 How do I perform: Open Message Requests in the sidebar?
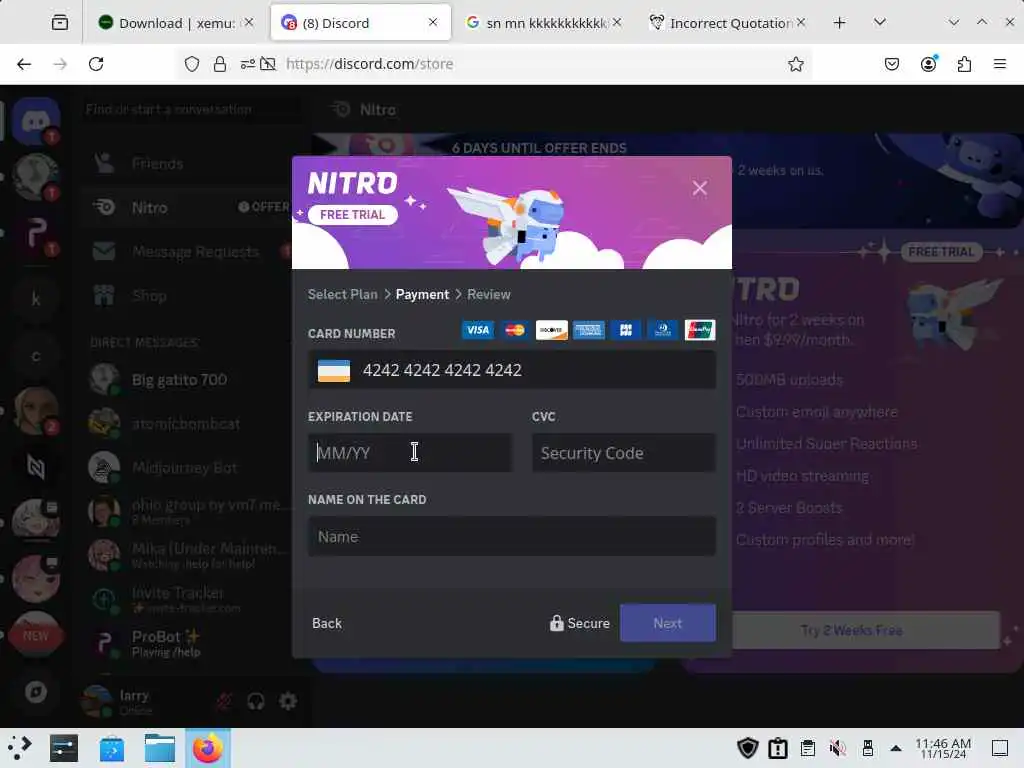pos(189,251)
